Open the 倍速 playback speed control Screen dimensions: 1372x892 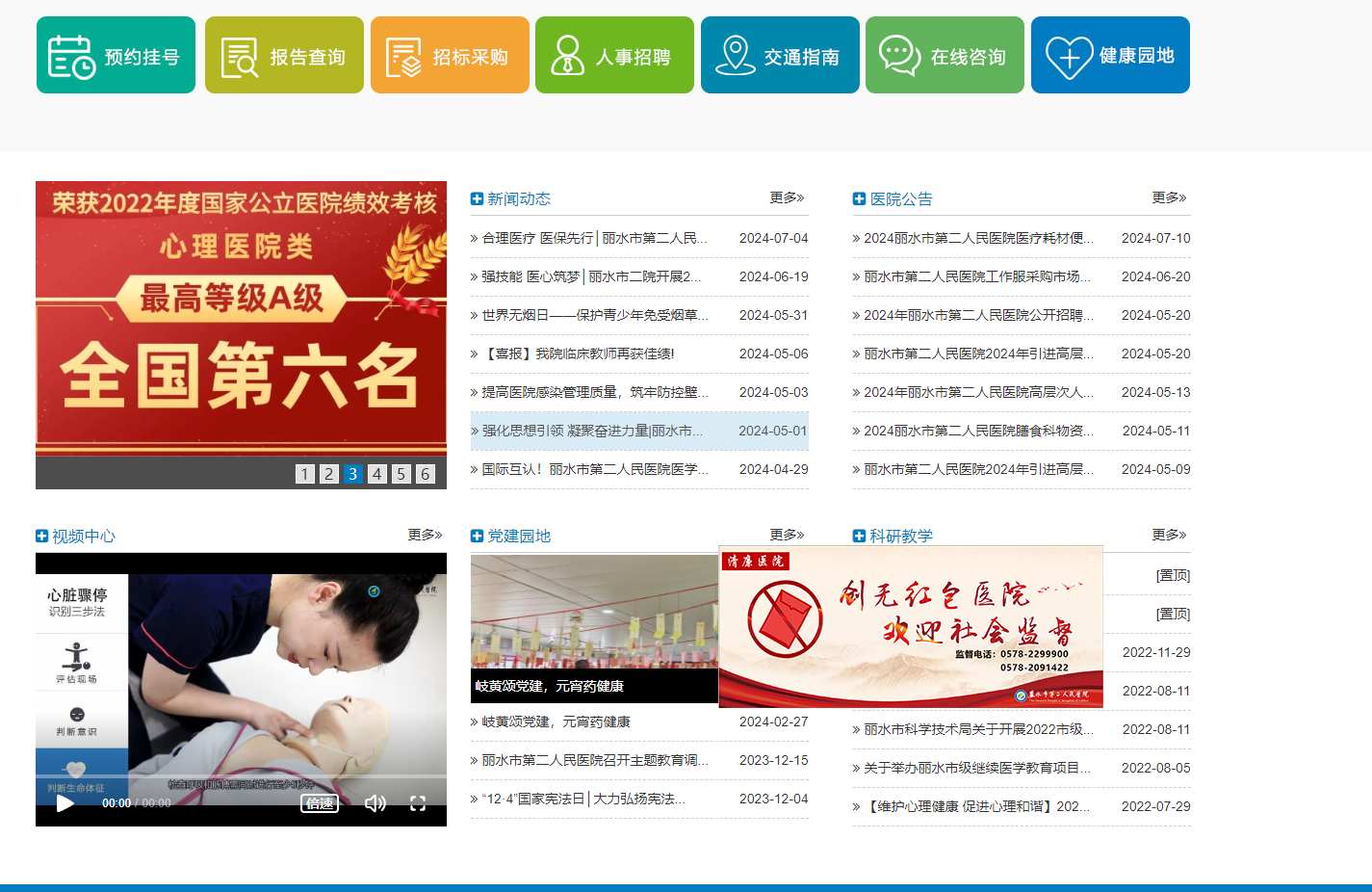tap(320, 803)
